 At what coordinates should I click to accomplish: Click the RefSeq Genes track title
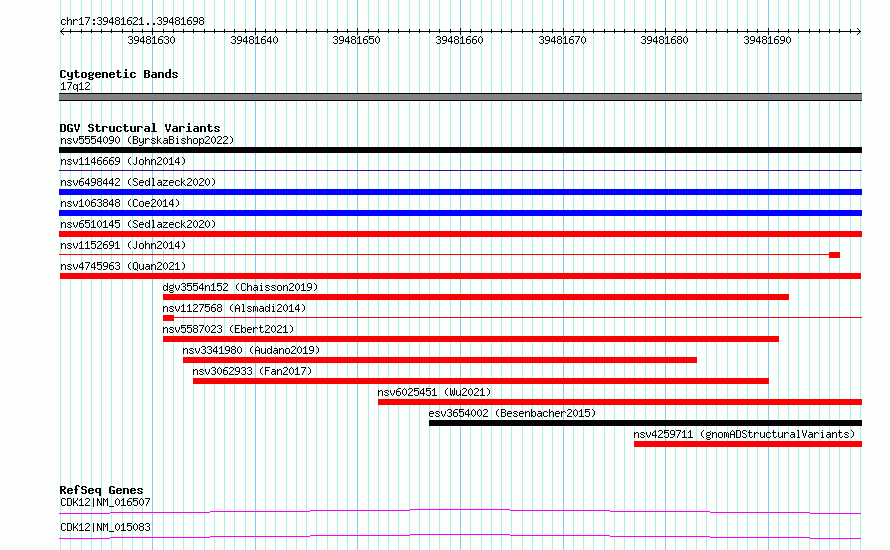[101, 490]
